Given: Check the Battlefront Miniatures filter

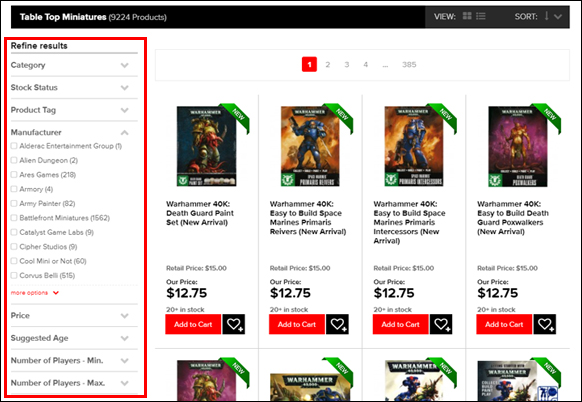Looking at the screenshot, I should click(x=14, y=218).
